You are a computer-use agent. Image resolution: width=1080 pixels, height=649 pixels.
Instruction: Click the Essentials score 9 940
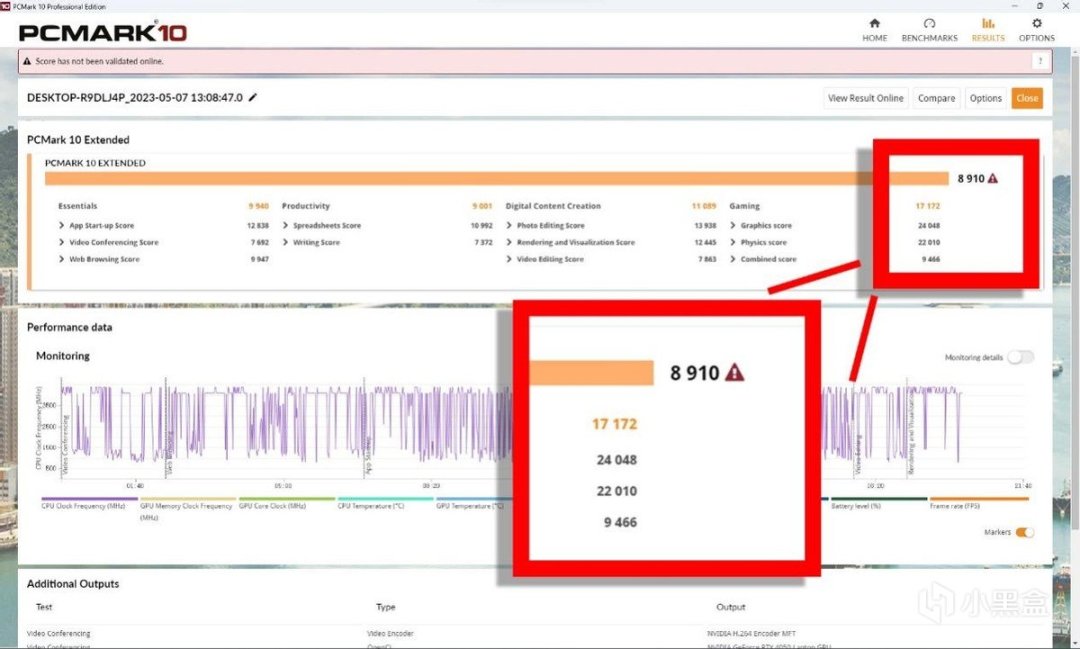258,206
